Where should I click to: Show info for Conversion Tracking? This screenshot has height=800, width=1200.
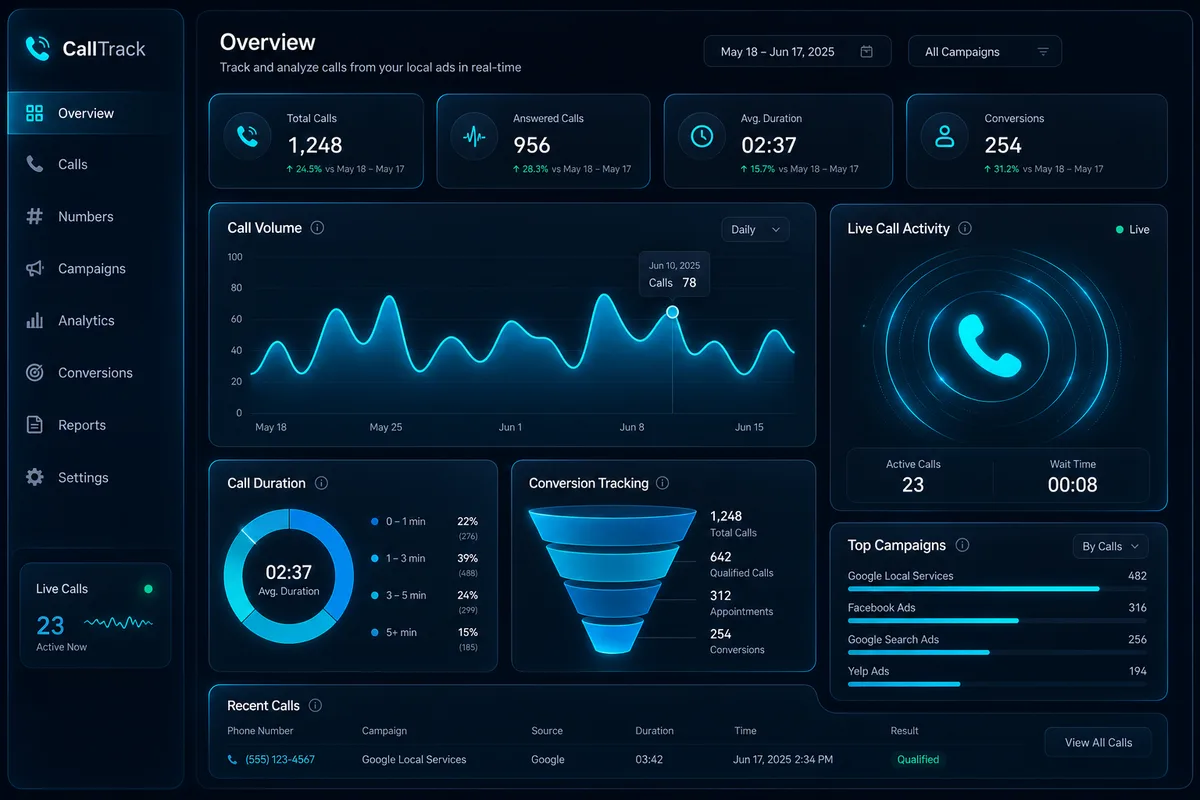[664, 483]
